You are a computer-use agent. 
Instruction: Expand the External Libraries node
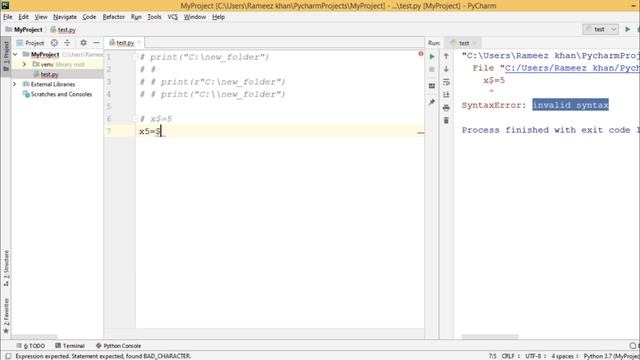(15, 84)
